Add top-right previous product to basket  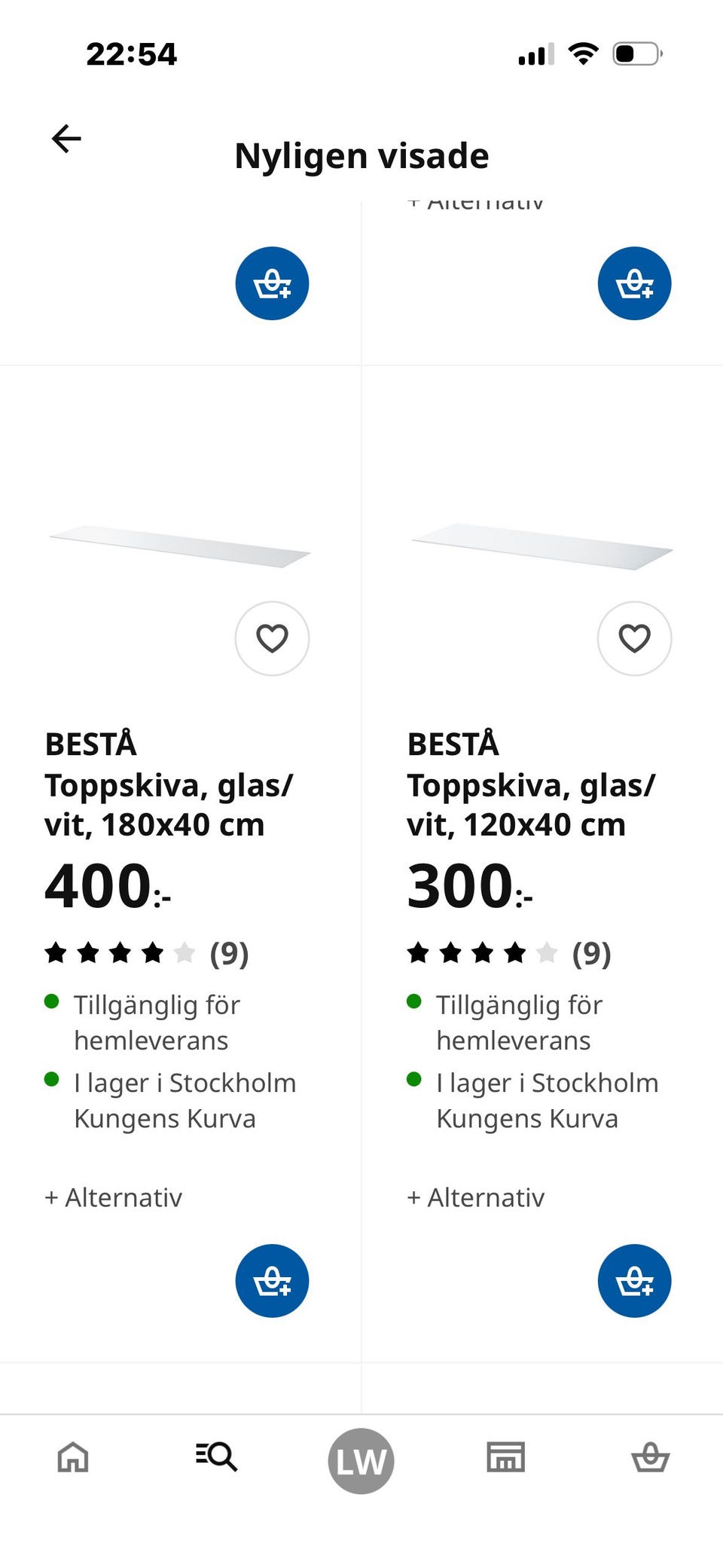pos(634,283)
